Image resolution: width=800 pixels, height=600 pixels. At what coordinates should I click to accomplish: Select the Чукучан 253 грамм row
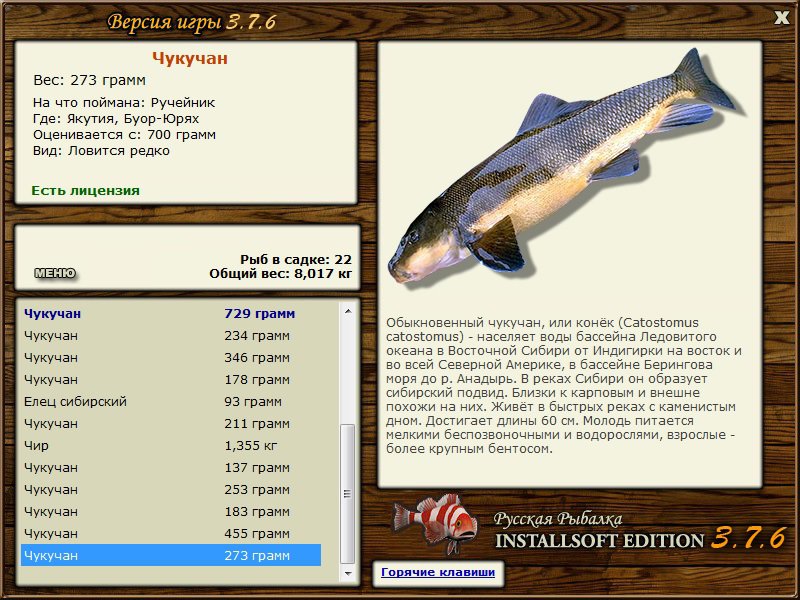(x=171, y=489)
